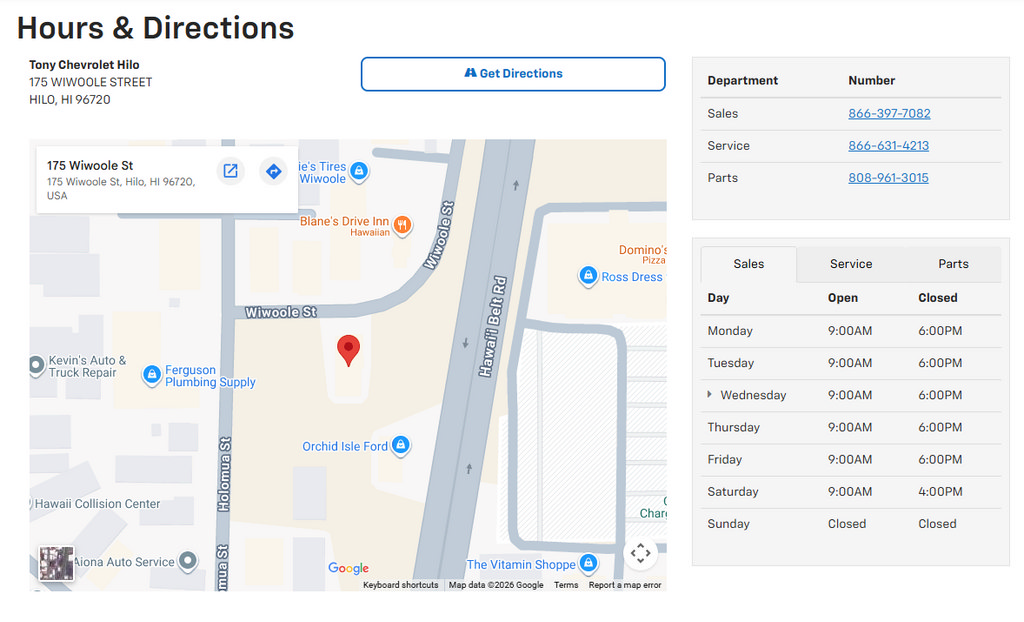Click Tony Chevrolet Hilo dealer name
This screenshot has height=622, width=1024.
[x=84, y=65]
